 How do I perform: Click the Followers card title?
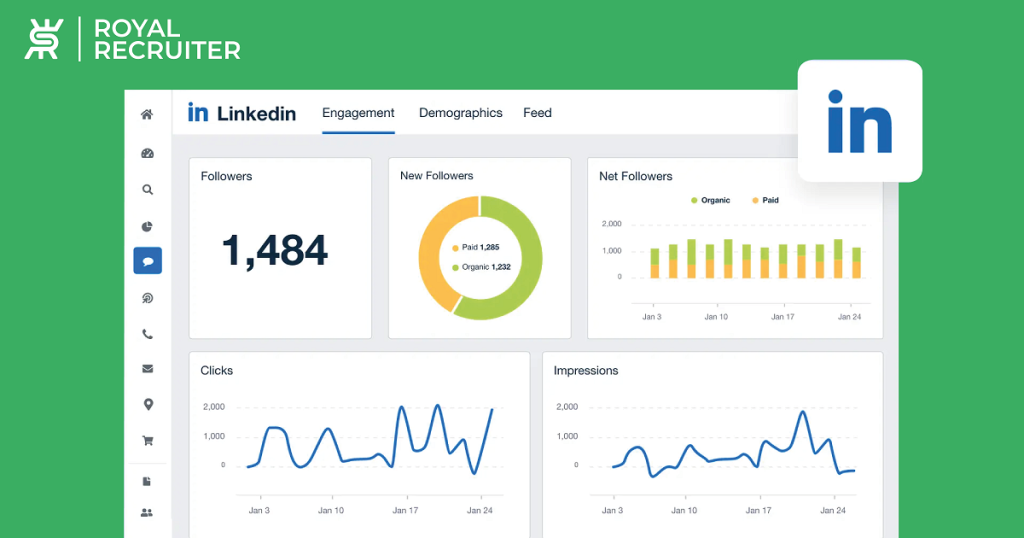[x=226, y=176]
